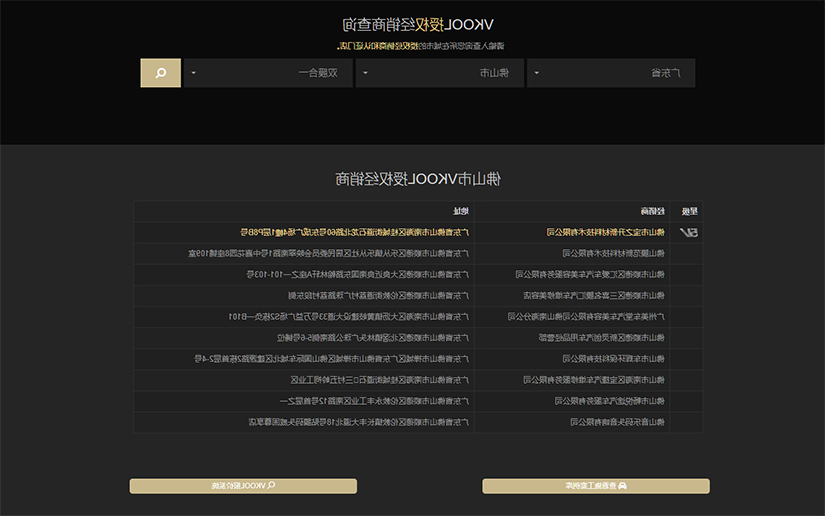The width and height of the screenshot is (825, 516).
Task: Click the highlighted address ending in P88号
Action: pyautogui.click(x=355, y=232)
